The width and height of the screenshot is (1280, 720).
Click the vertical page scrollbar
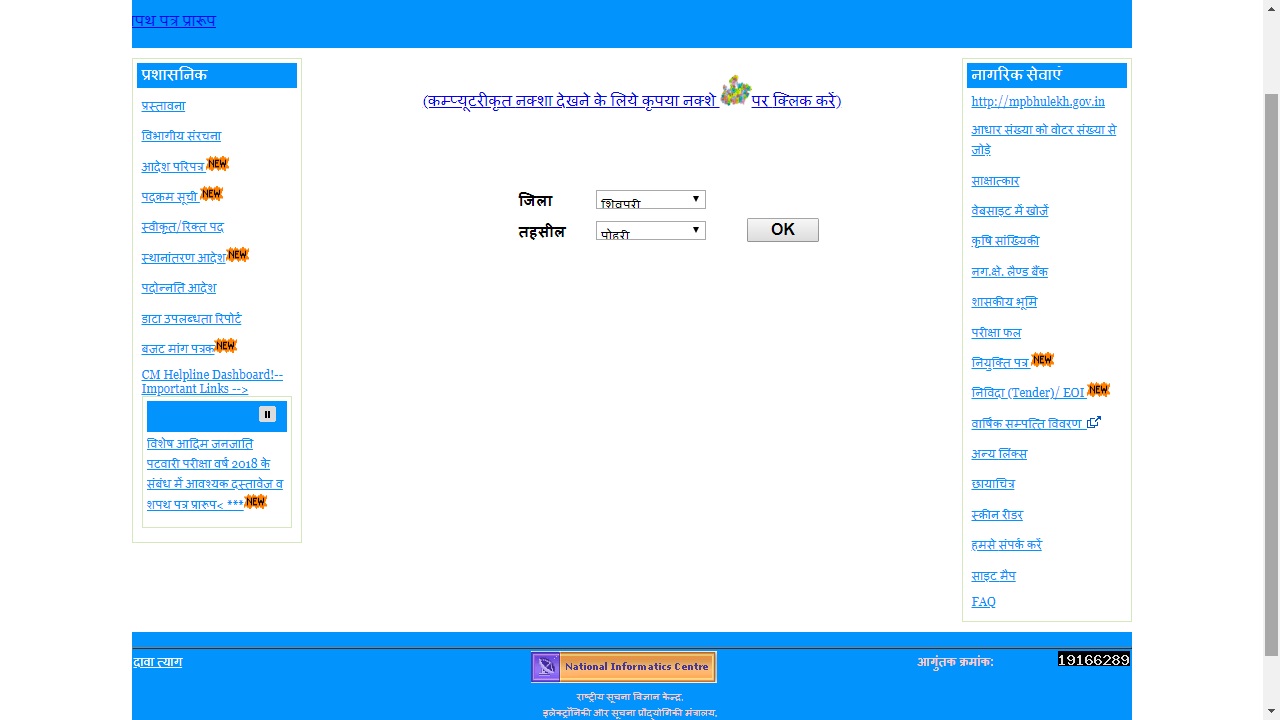(x=1271, y=375)
